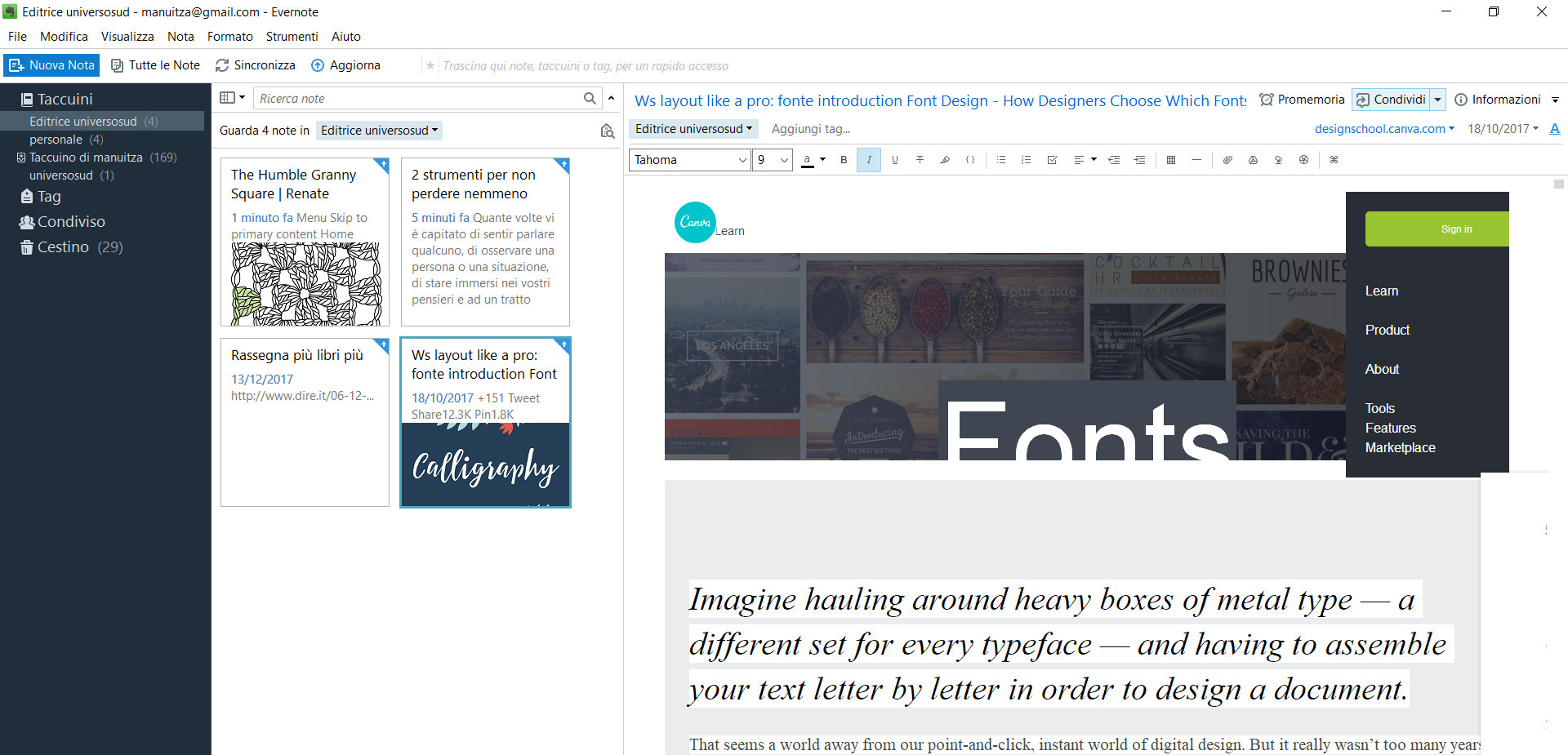
Task: Toggle italic formatting in the note toolbar
Action: (x=869, y=160)
